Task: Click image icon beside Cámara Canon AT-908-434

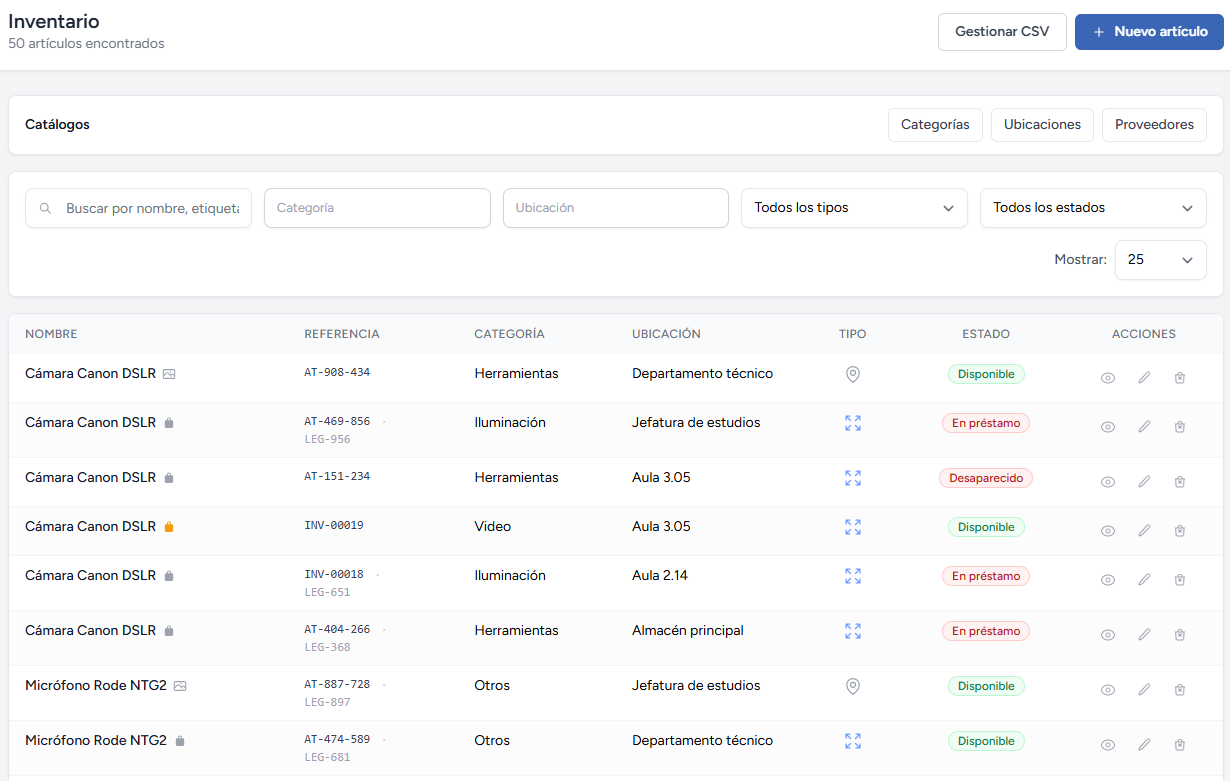Action: click(169, 374)
